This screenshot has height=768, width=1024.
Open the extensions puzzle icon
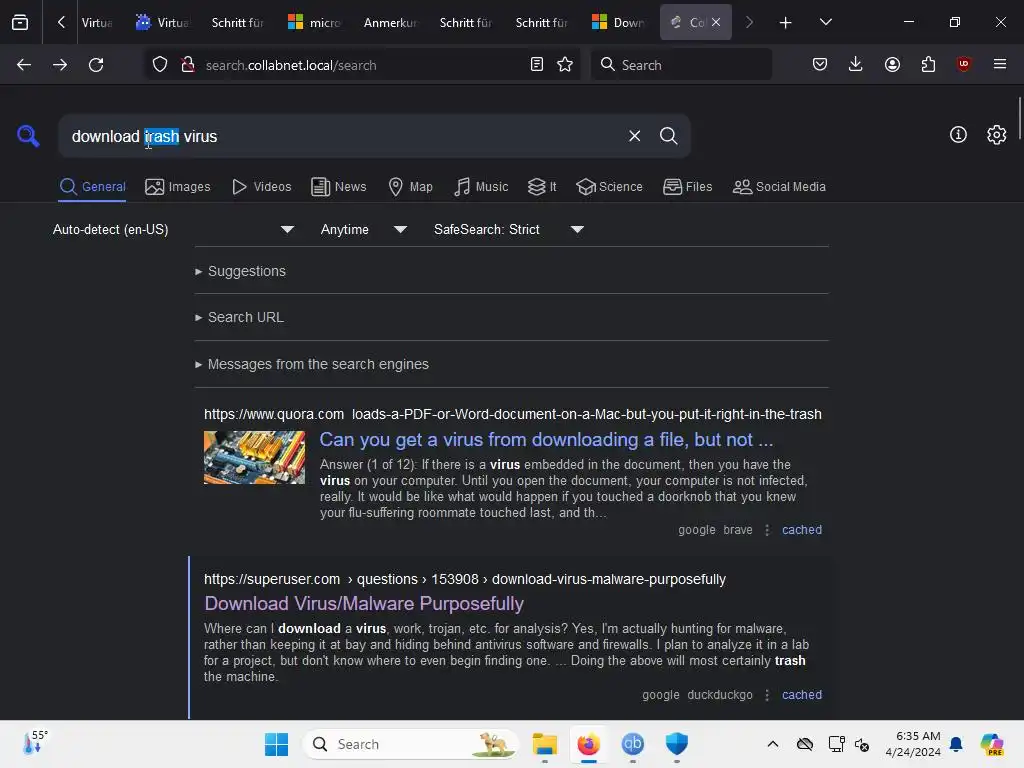coord(928,65)
